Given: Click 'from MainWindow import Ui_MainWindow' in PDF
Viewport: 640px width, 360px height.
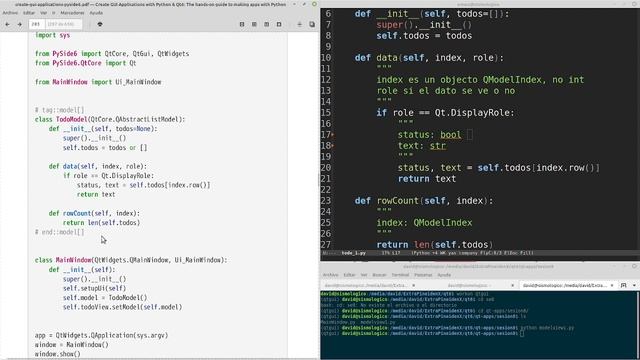Looking at the screenshot, I should (98, 82).
